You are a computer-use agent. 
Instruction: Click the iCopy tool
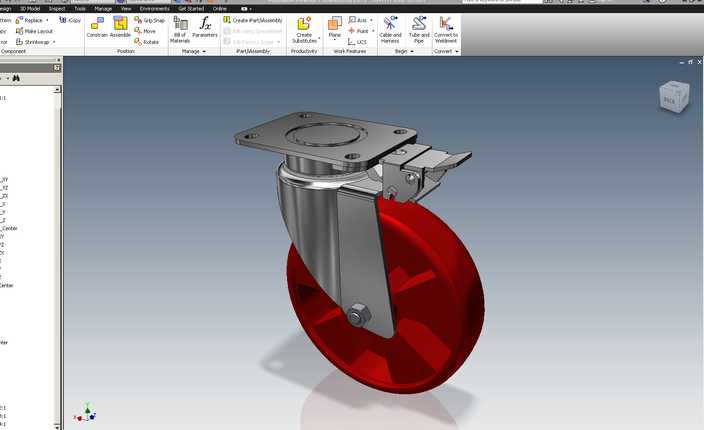click(x=70, y=20)
